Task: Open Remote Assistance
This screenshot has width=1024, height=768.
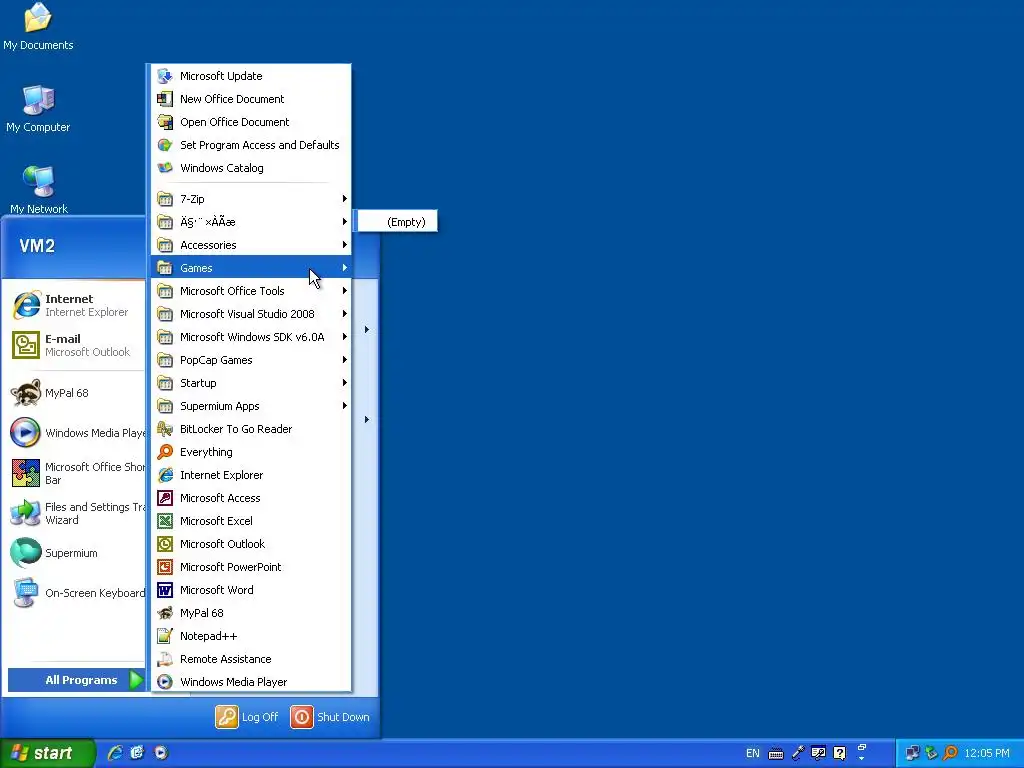Action: 251,659
